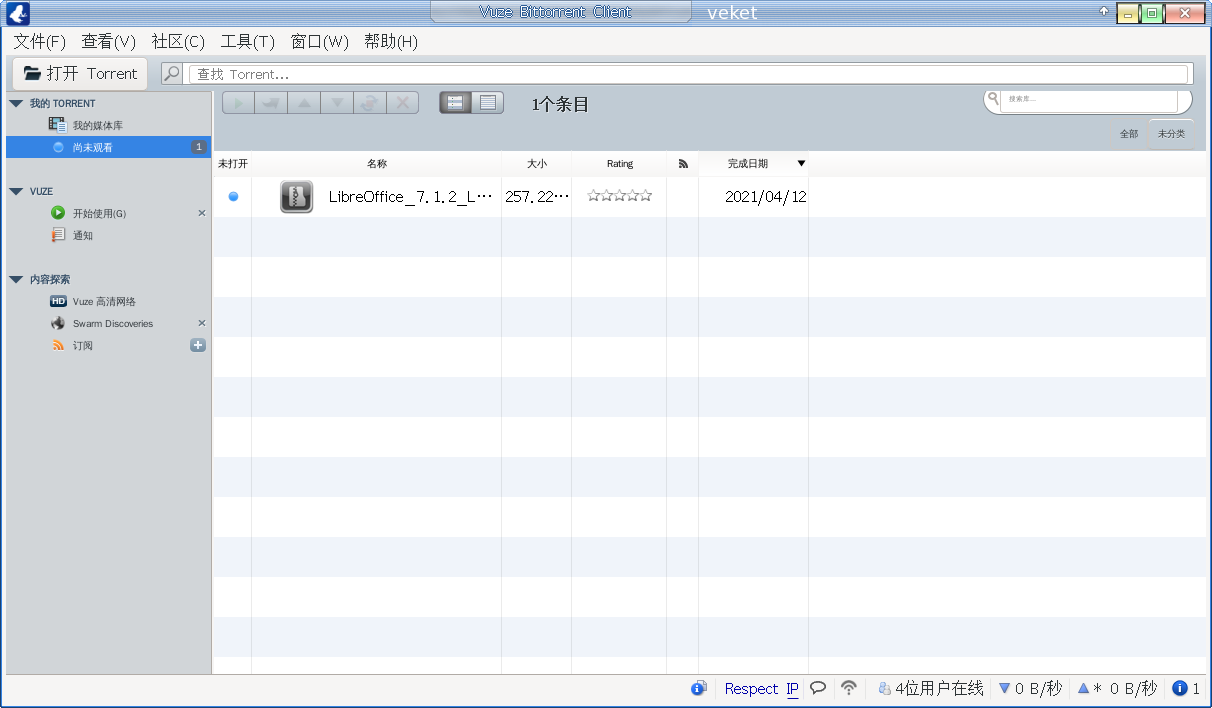This screenshot has height=708, width=1212.
Task: Sort by the 未打开 column header
Action: tap(233, 163)
